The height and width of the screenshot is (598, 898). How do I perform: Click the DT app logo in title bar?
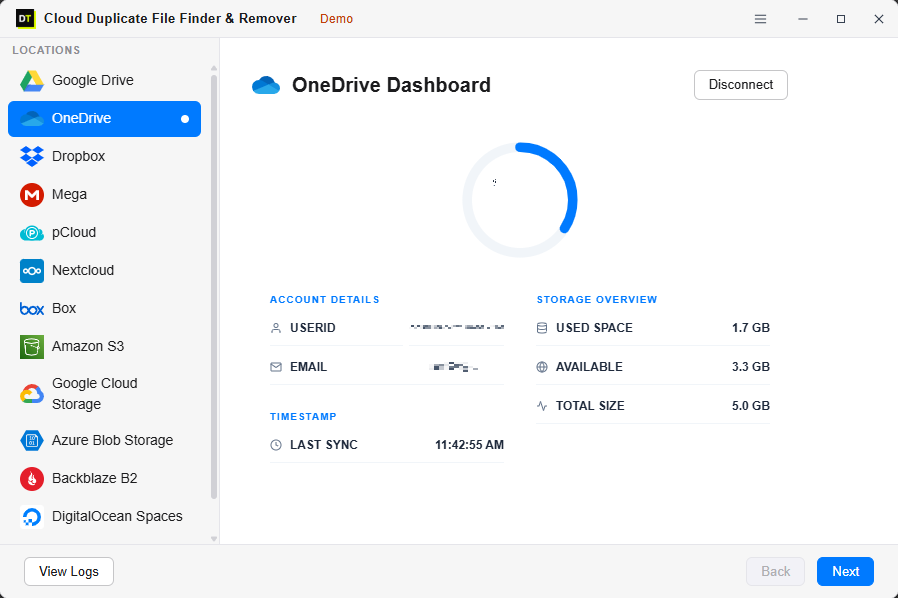pyautogui.click(x=25, y=19)
